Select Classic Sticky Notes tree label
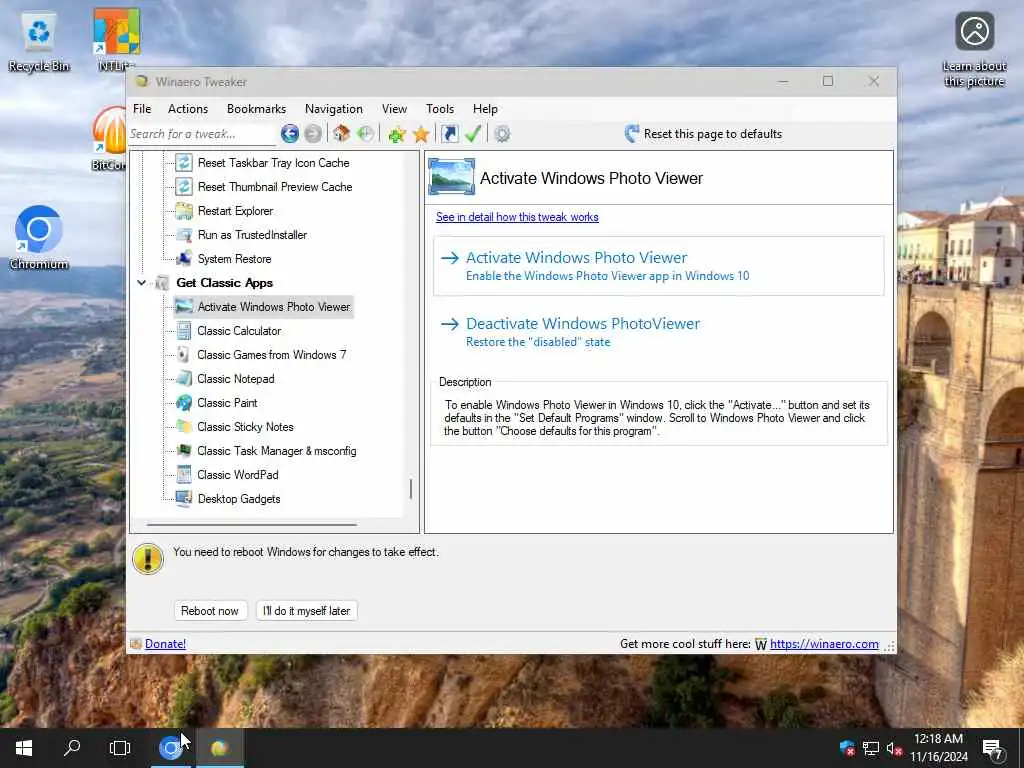Image resolution: width=1024 pixels, height=768 pixels. click(246, 427)
